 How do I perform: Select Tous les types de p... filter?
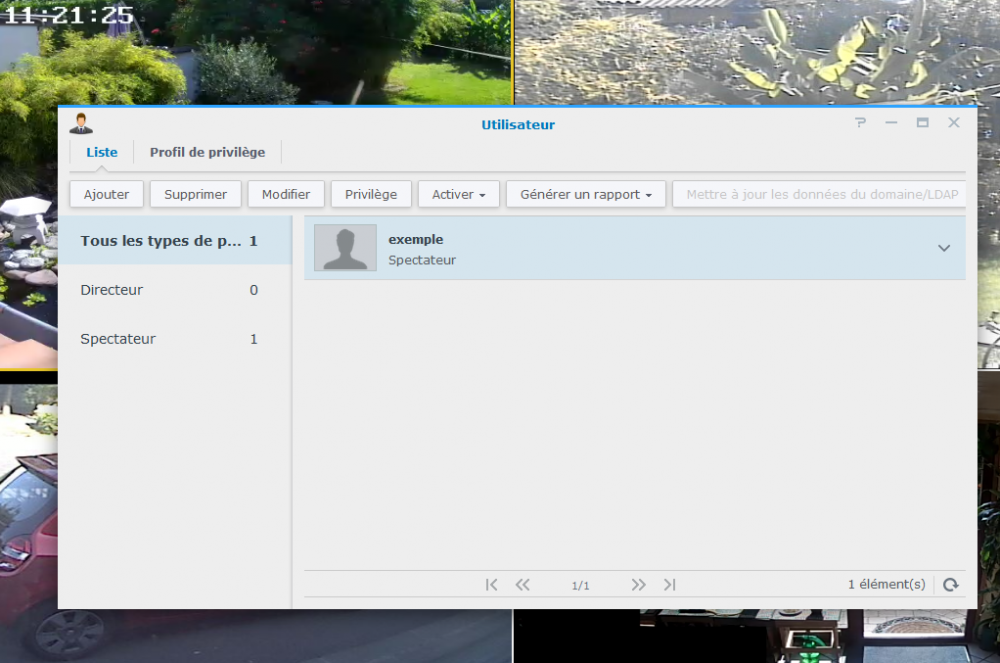coord(175,241)
